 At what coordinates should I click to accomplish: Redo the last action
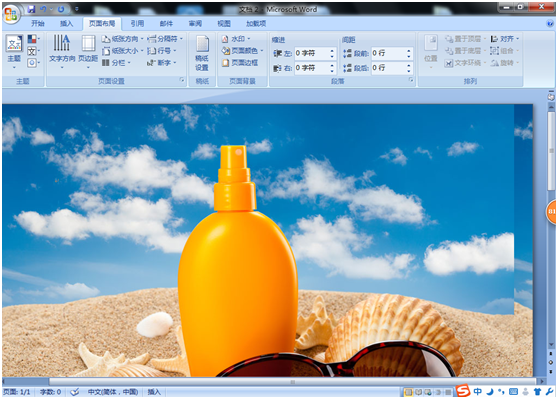pos(61,9)
